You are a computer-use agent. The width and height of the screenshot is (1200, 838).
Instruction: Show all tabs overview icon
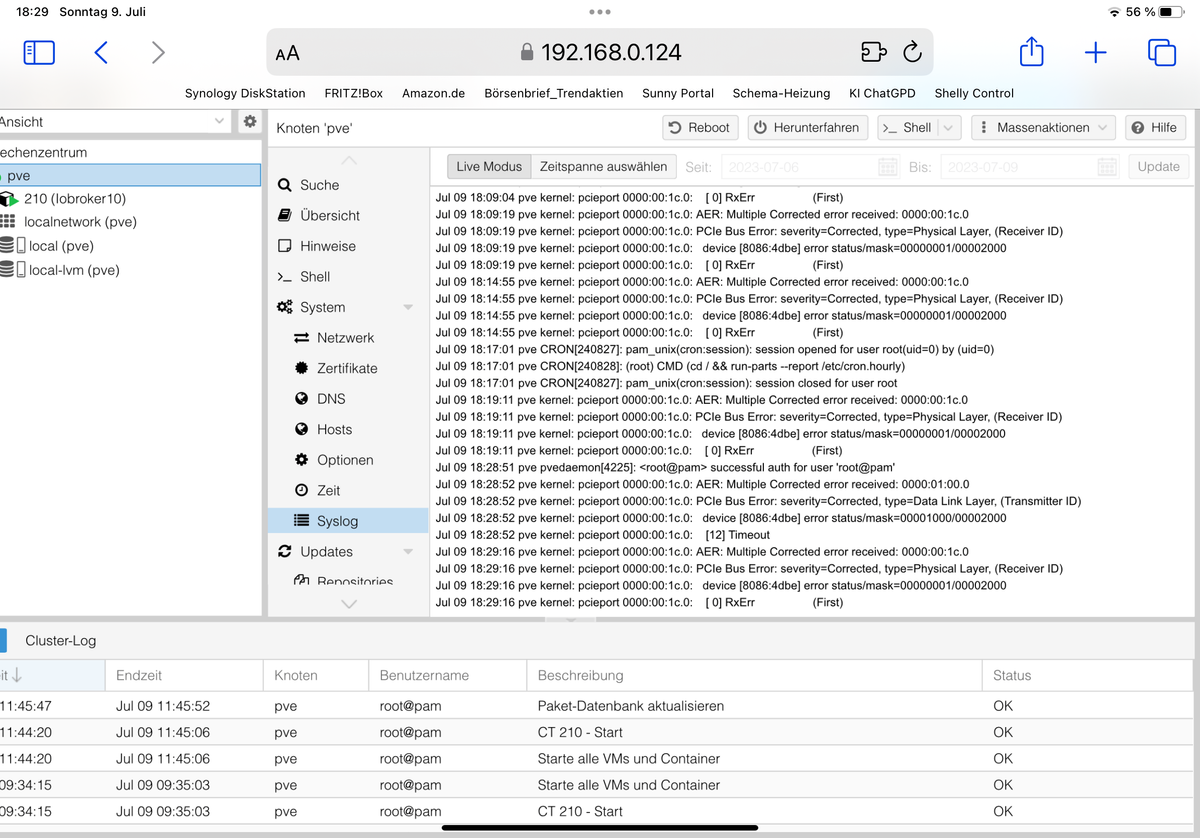[x=1161, y=52]
